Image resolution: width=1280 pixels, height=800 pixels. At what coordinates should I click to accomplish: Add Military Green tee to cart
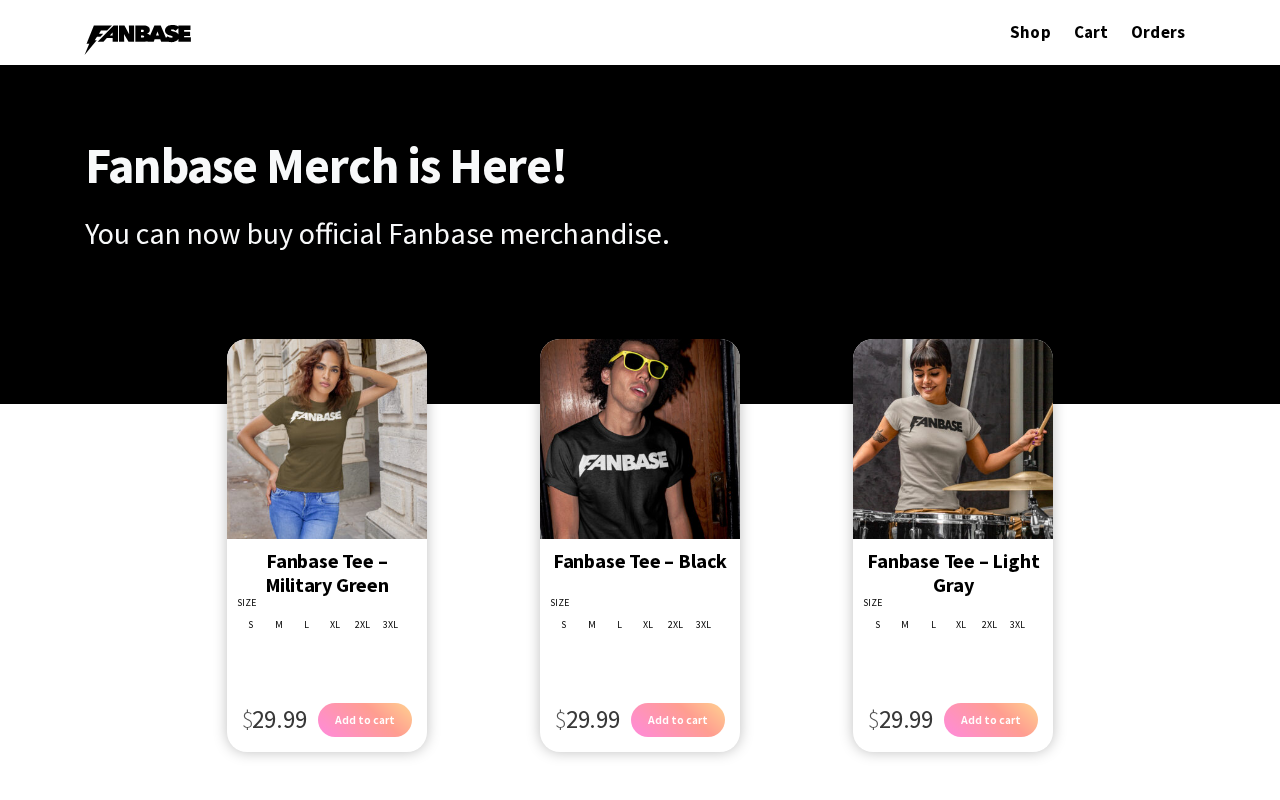point(365,720)
